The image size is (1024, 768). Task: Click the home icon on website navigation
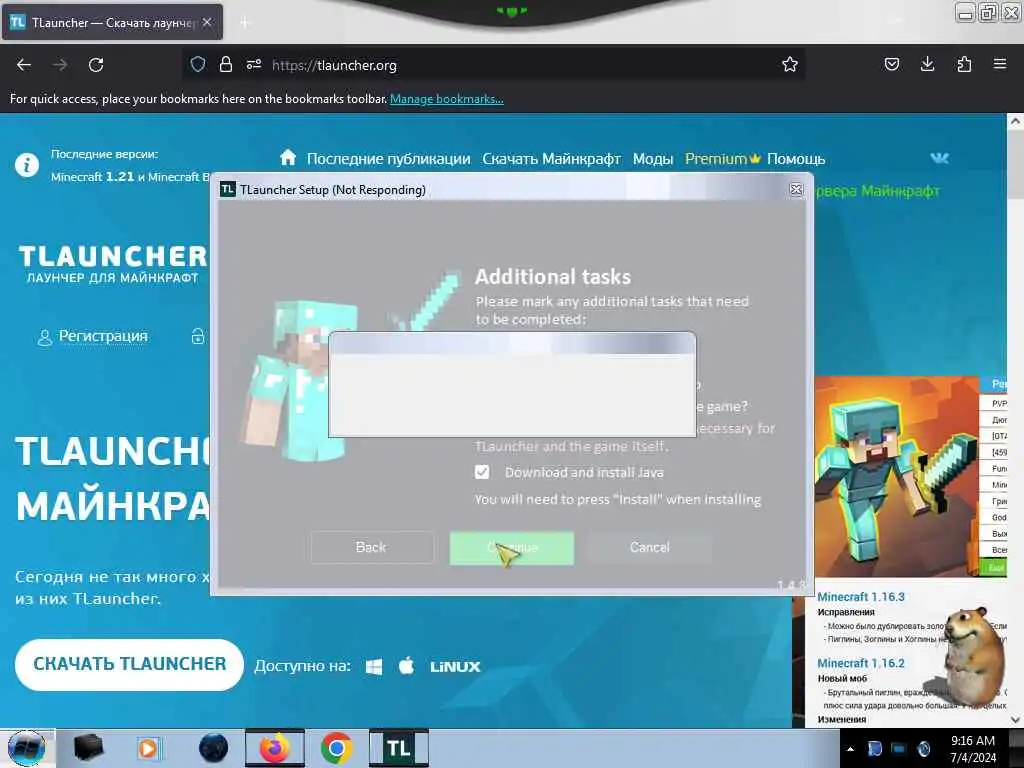288,157
